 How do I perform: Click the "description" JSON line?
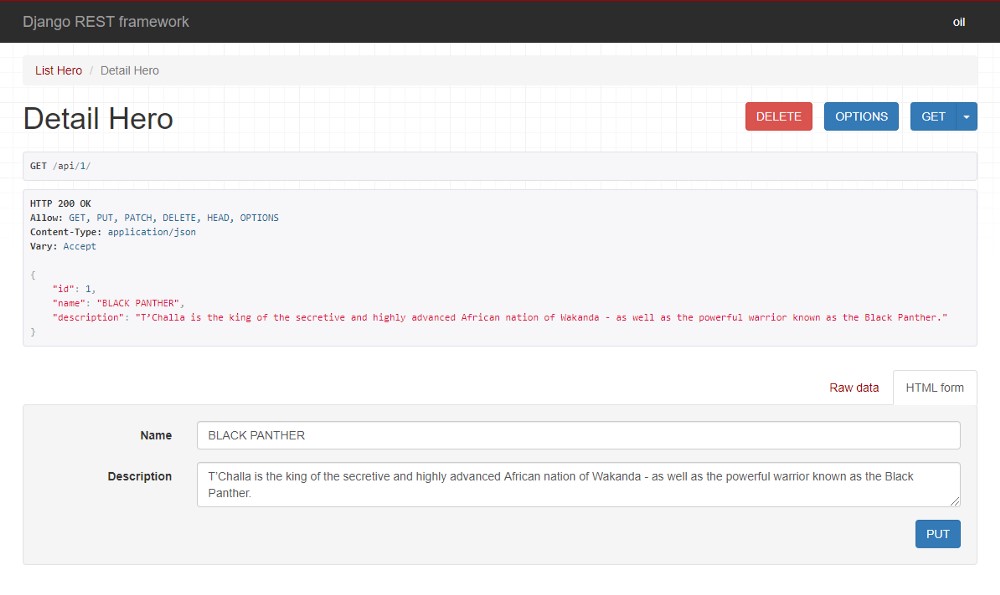click(x=500, y=318)
